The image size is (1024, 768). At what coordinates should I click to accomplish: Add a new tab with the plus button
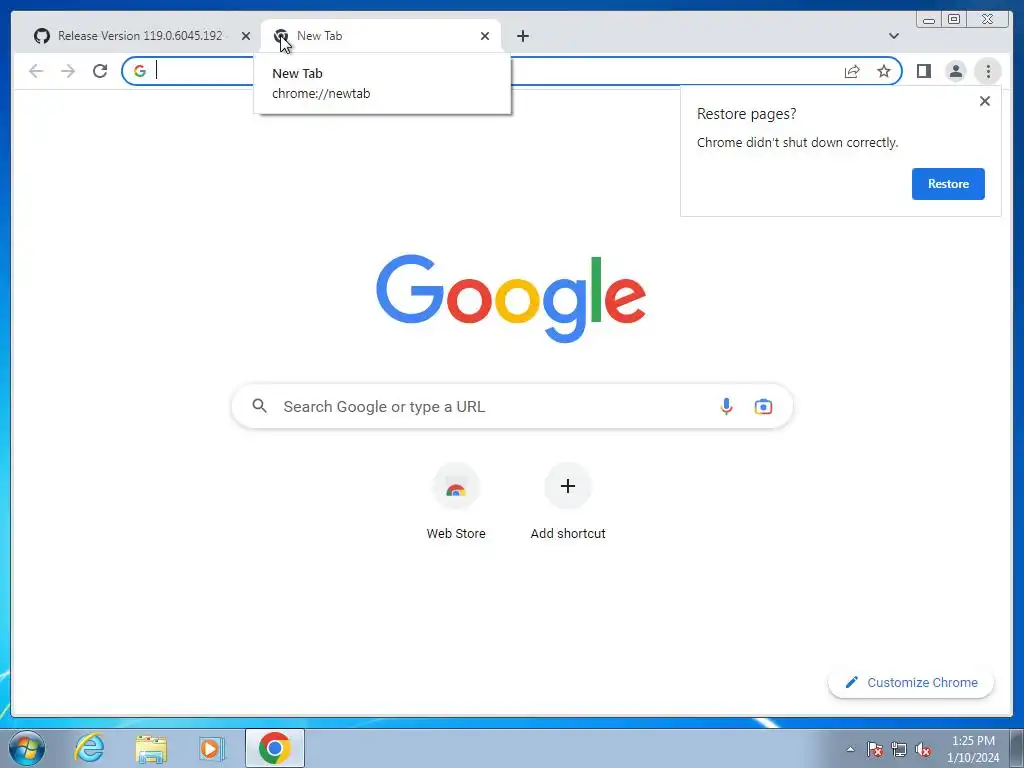click(522, 36)
